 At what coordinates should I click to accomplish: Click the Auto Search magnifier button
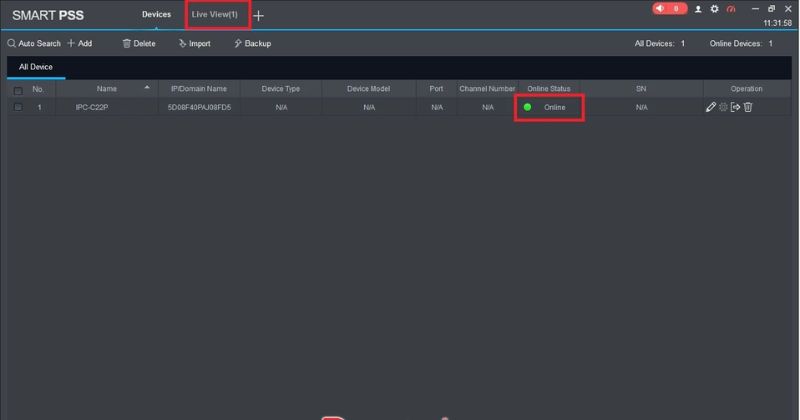click(x=34, y=43)
